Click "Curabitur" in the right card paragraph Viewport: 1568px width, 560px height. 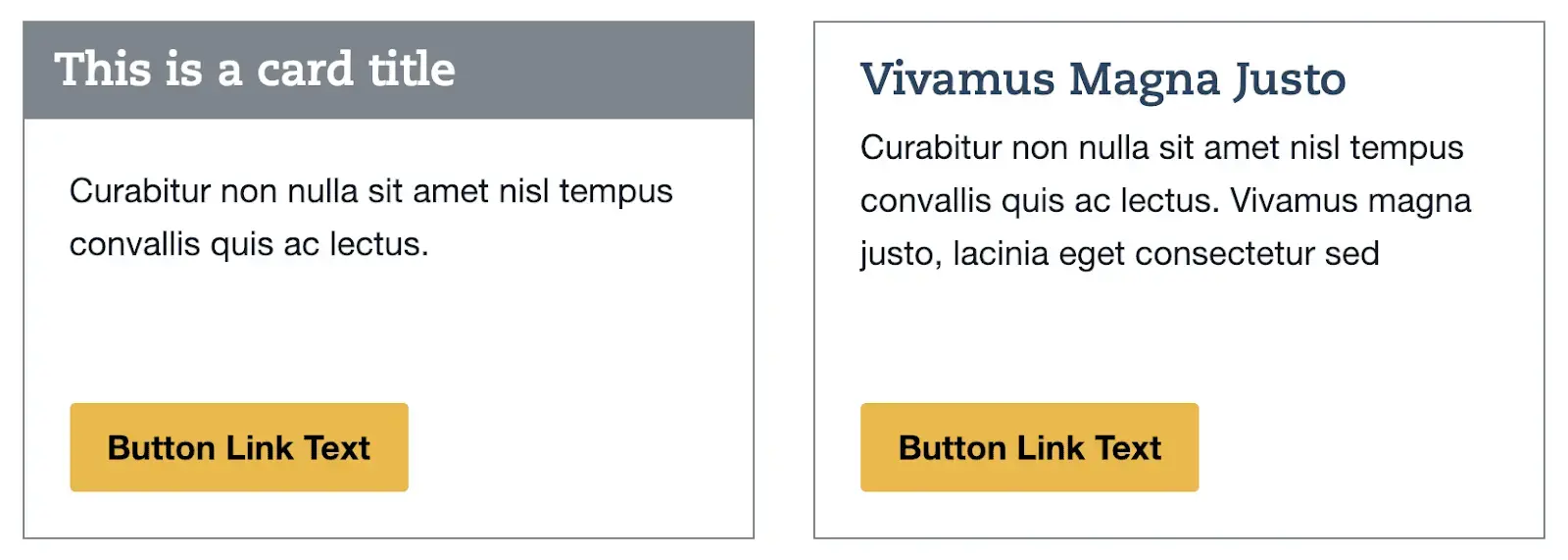[x=931, y=147]
